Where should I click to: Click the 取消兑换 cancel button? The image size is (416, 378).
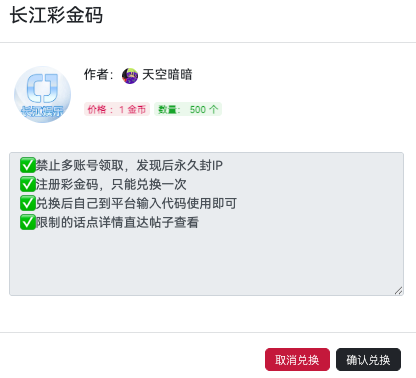(x=297, y=360)
